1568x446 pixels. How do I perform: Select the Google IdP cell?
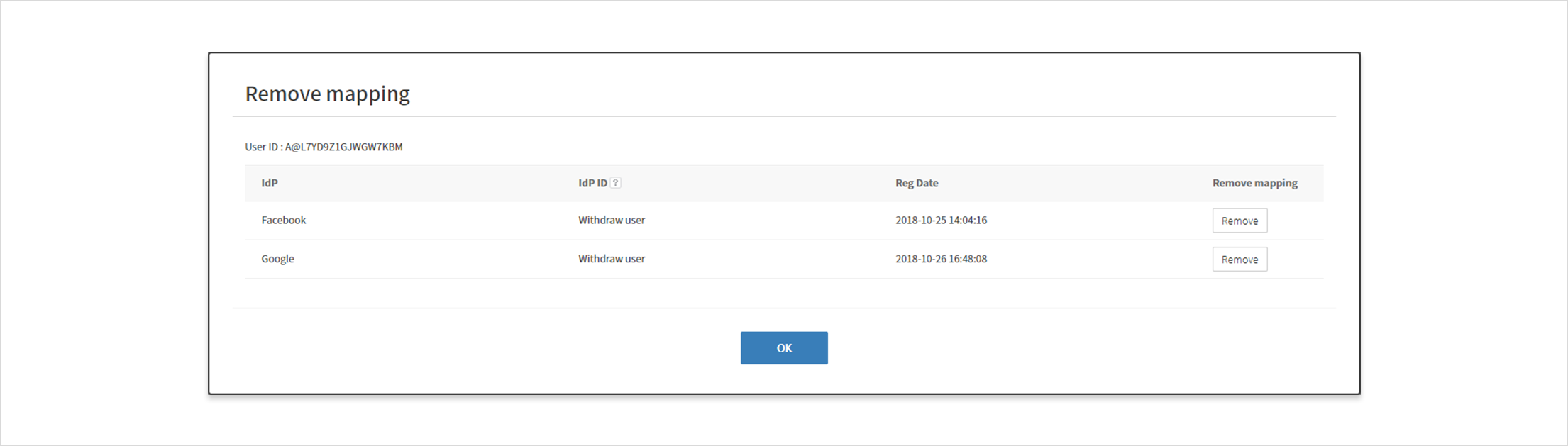277,259
